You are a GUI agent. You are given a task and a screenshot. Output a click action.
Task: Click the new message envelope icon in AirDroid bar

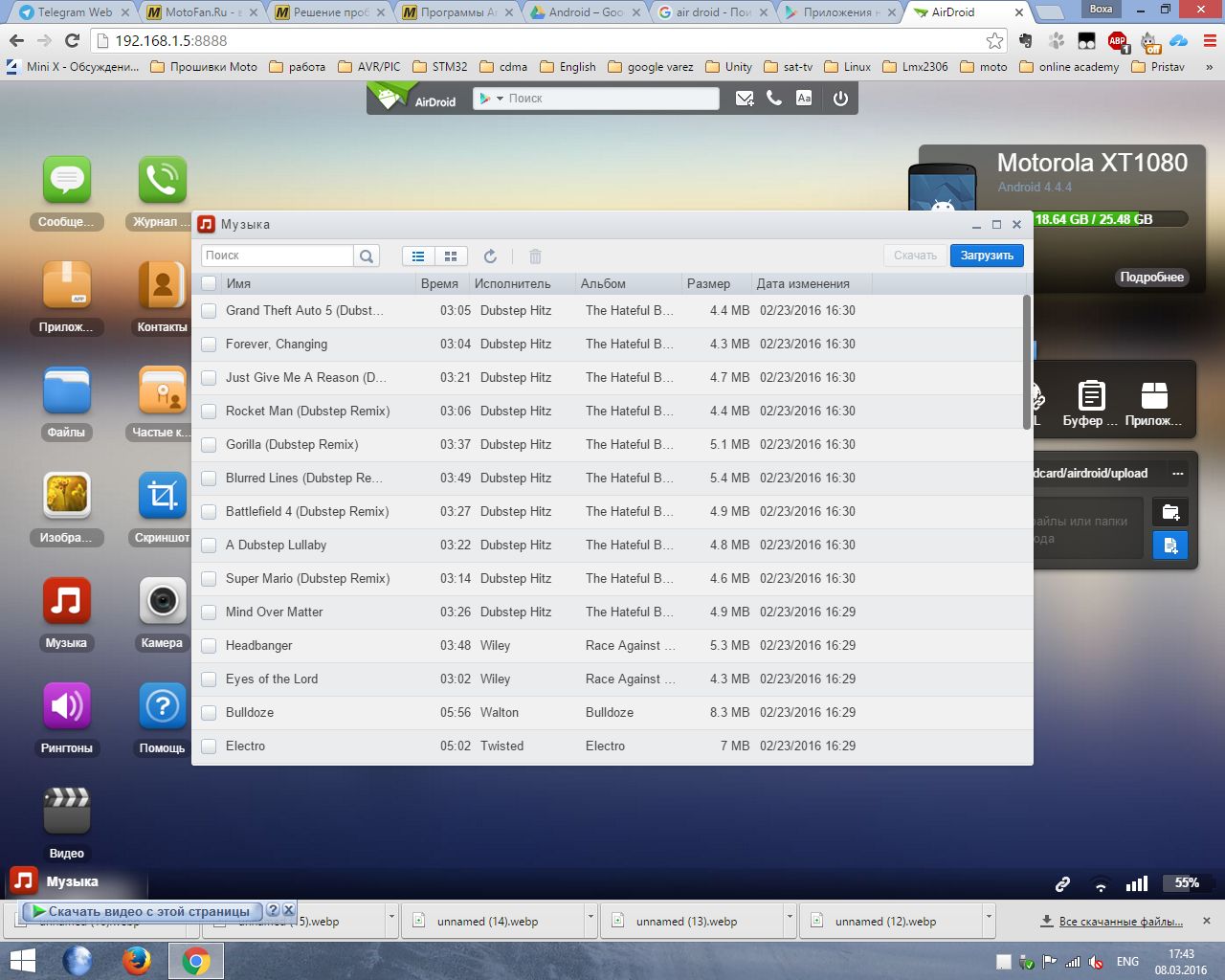[x=744, y=99]
